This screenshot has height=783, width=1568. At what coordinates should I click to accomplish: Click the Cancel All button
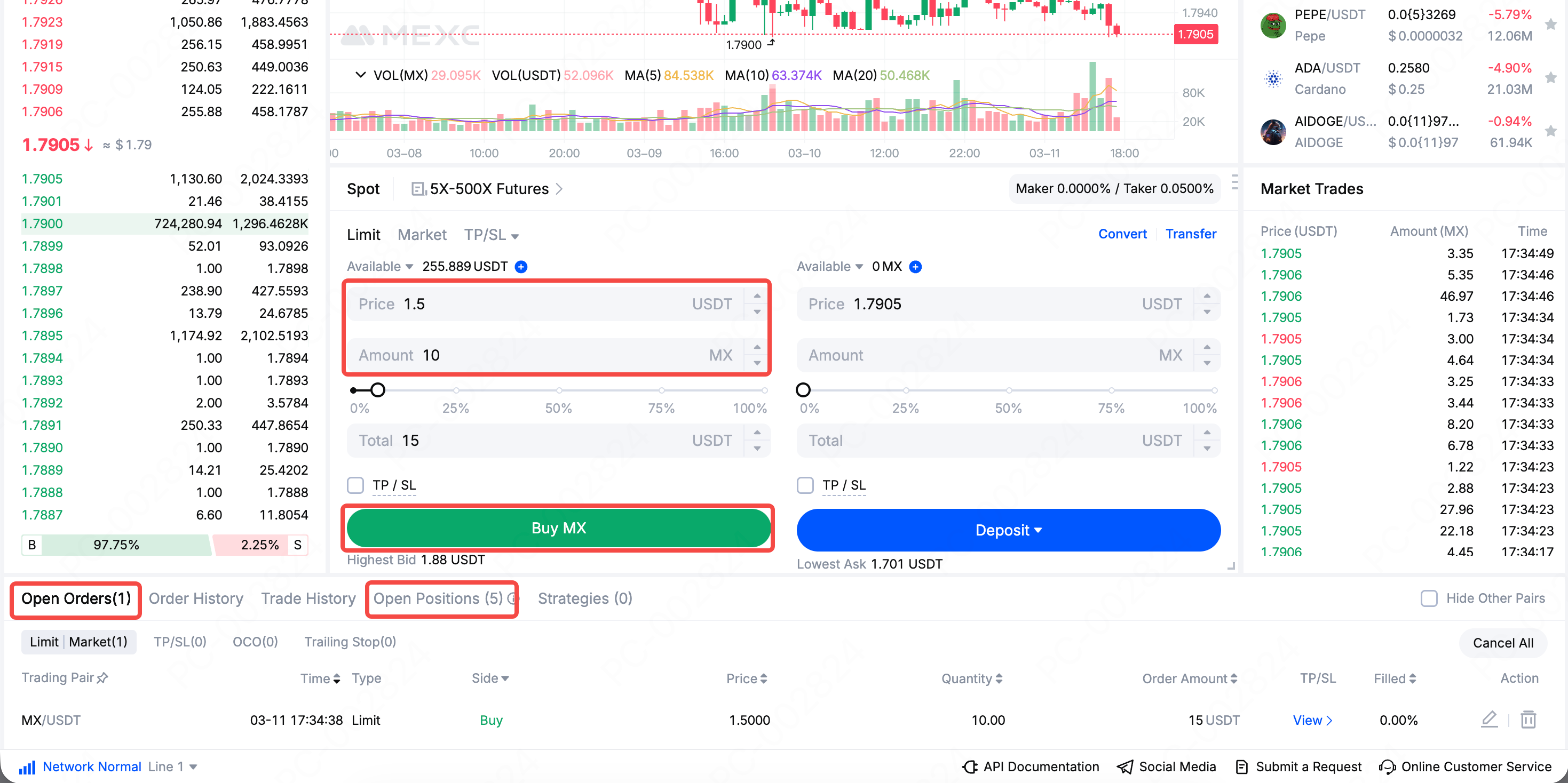click(x=1502, y=643)
